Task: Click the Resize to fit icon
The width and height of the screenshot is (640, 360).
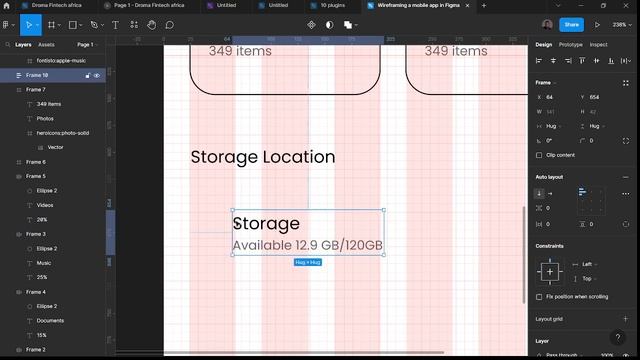Action: tap(626, 83)
